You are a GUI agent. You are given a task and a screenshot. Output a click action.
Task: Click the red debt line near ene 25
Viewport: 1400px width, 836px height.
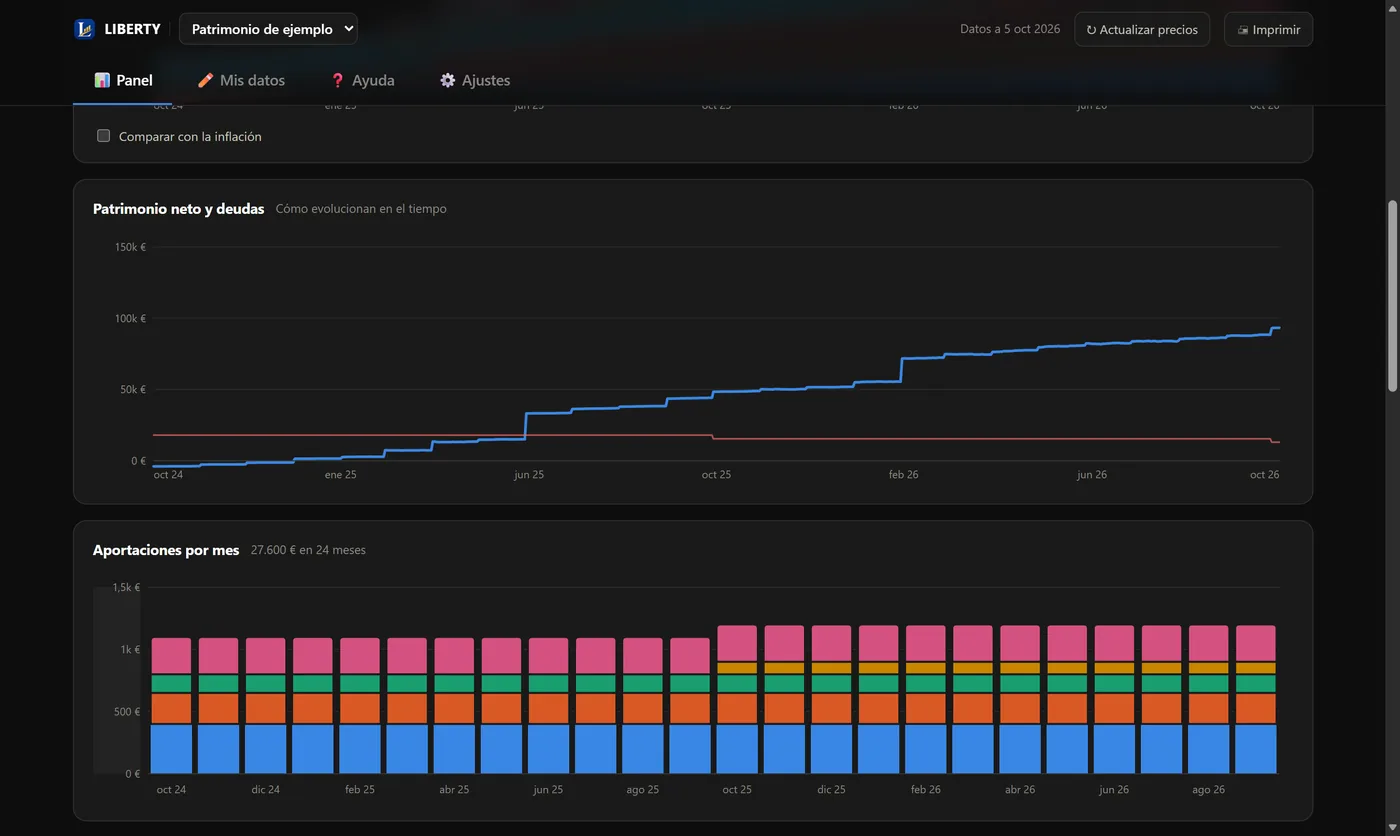(340, 435)
